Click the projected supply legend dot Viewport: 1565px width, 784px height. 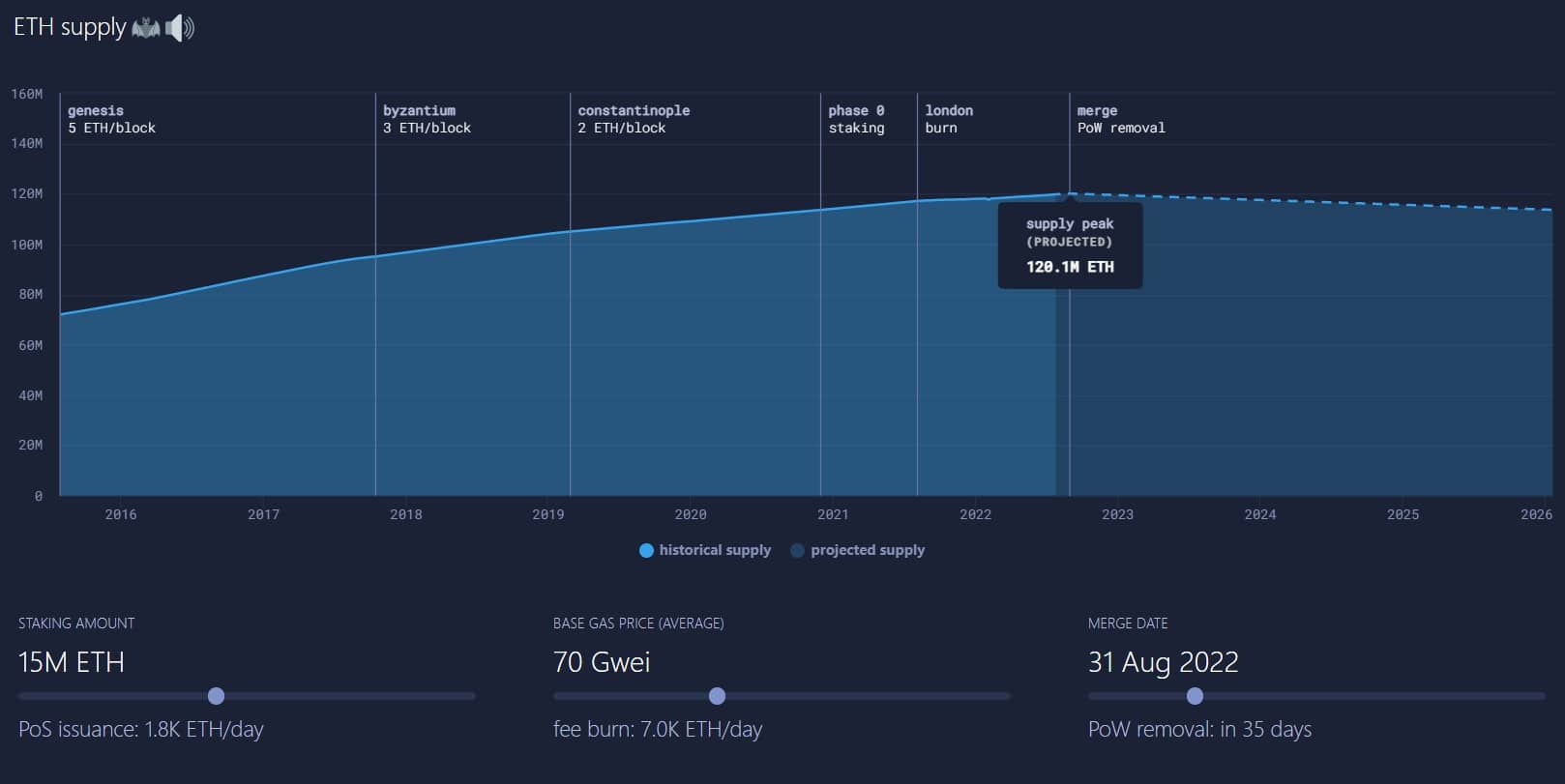pos(797,550)
